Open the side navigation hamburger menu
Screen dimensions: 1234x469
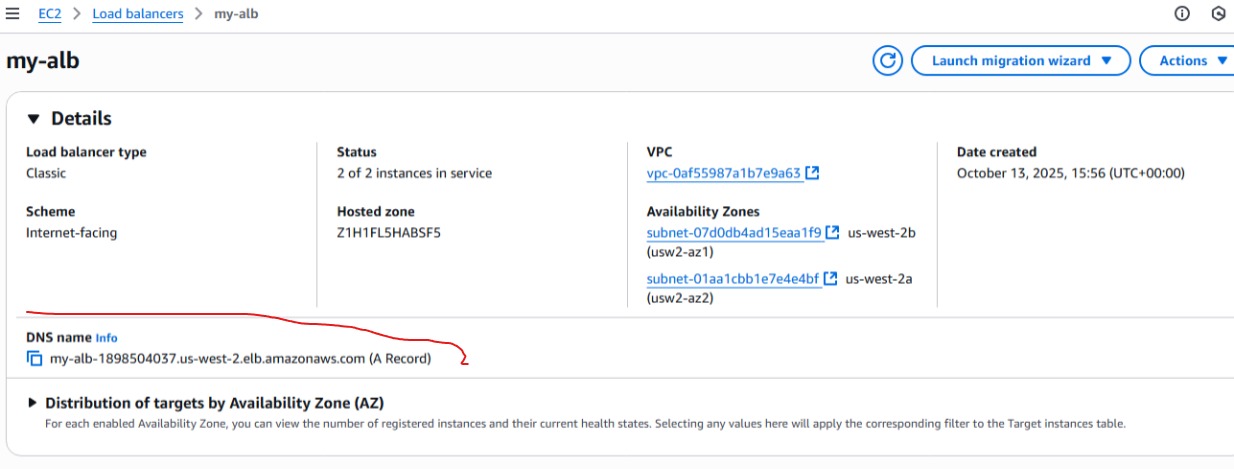(x=13, y=14)
